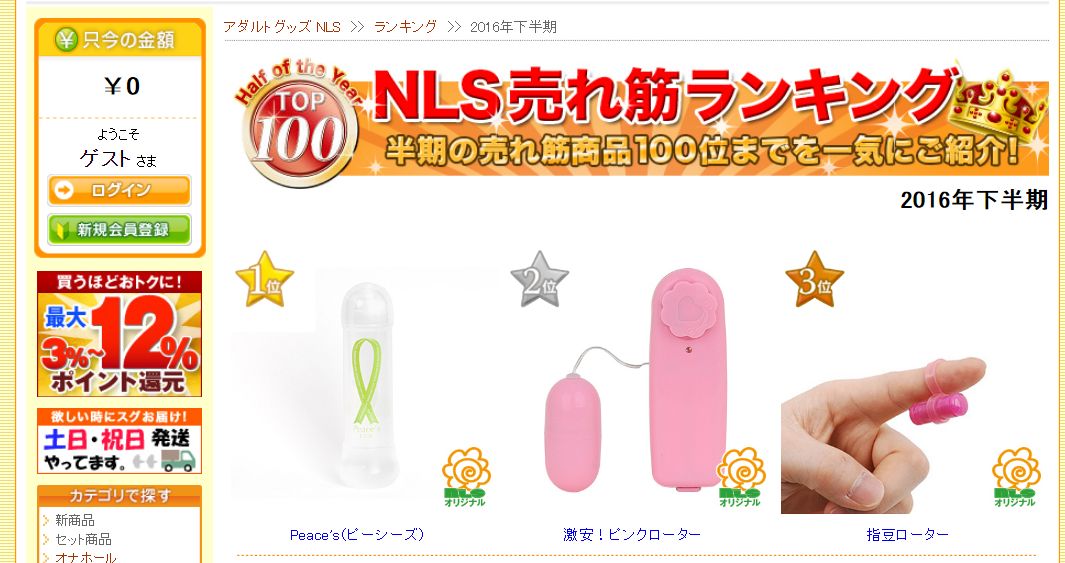Click the gold 1位 star badge

(264, 280)
